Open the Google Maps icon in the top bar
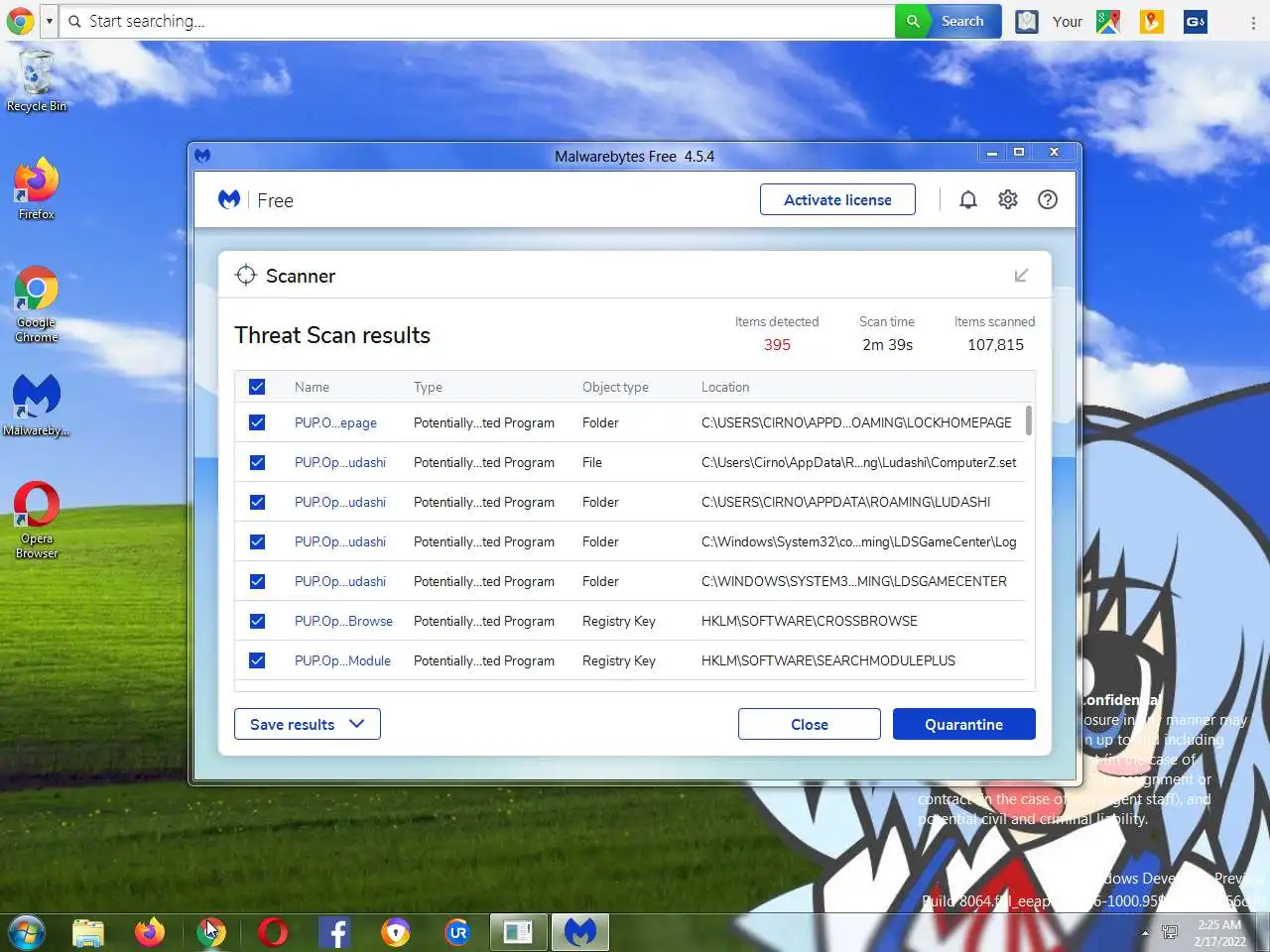1270x952 pixels. click(x=1108, y=21)
